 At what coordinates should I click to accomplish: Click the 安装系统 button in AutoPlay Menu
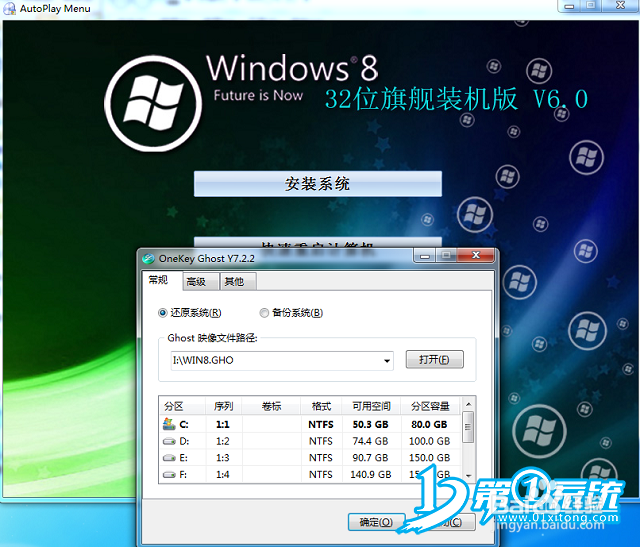click(x=318, y=184)
